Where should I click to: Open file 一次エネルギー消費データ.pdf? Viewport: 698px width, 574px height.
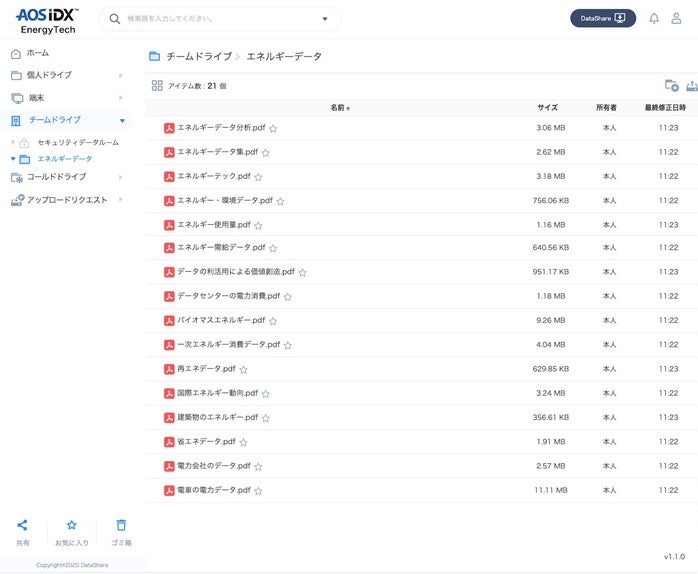[229, 345]
